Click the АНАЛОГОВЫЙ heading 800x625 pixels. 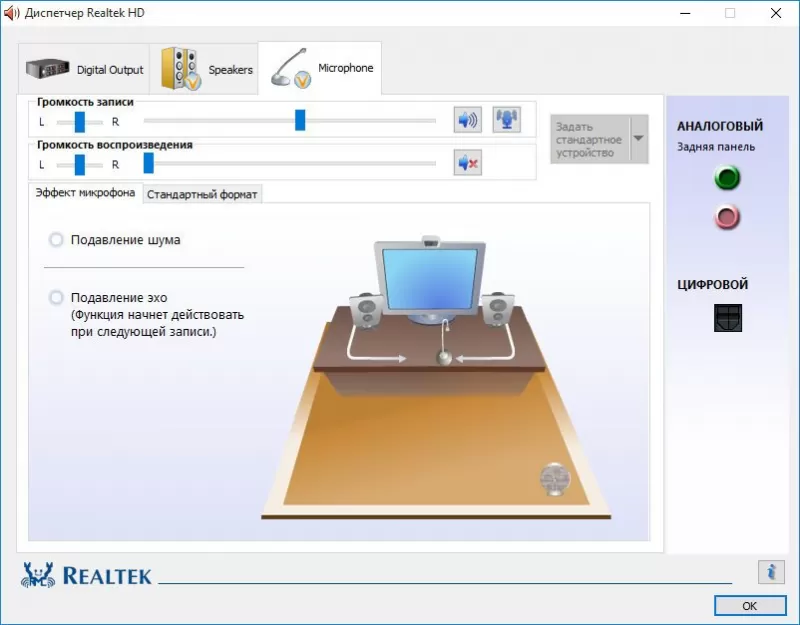pos(720,126)
